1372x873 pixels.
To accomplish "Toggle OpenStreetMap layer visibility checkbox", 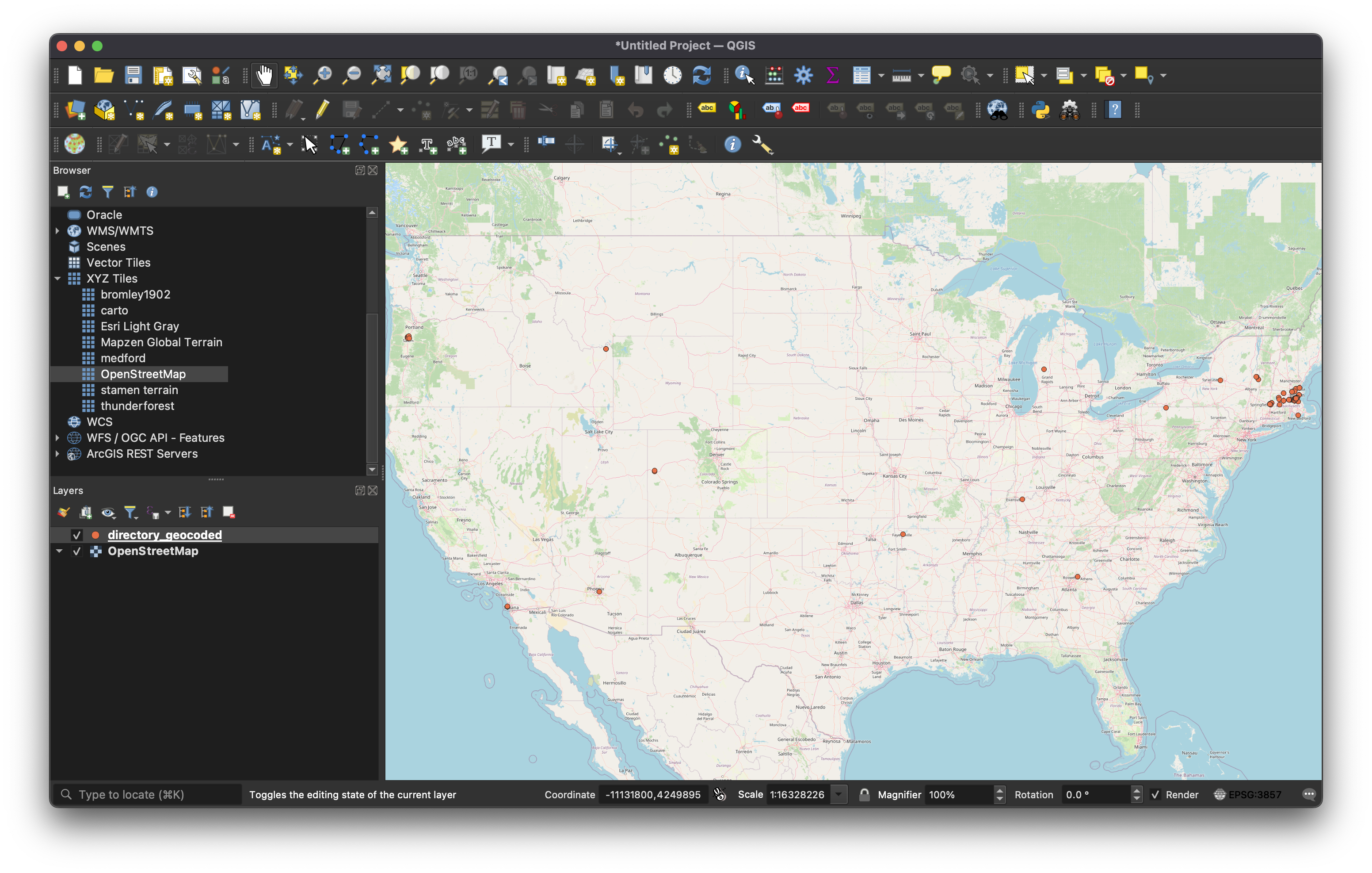I will [x=76, y=551].
